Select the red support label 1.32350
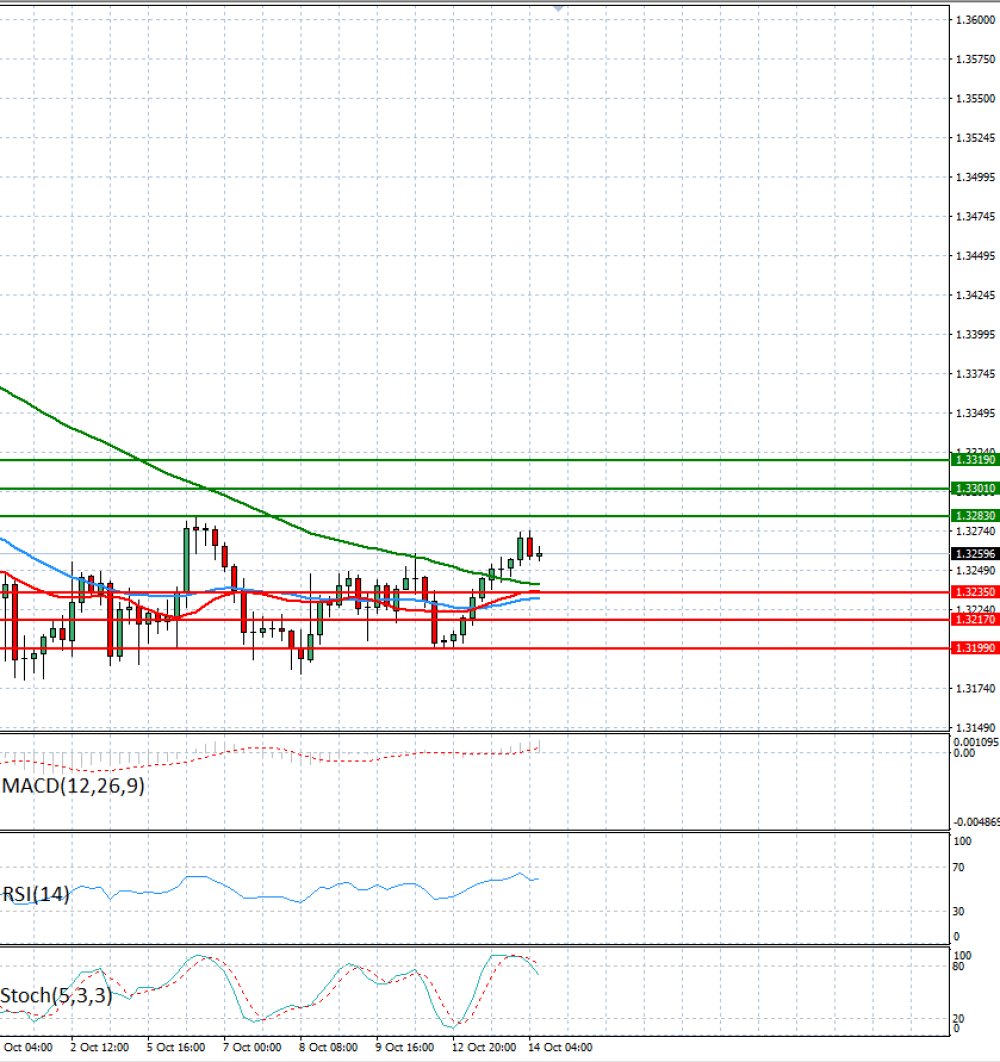1000x1062 pixels. (x=975, y=592)
